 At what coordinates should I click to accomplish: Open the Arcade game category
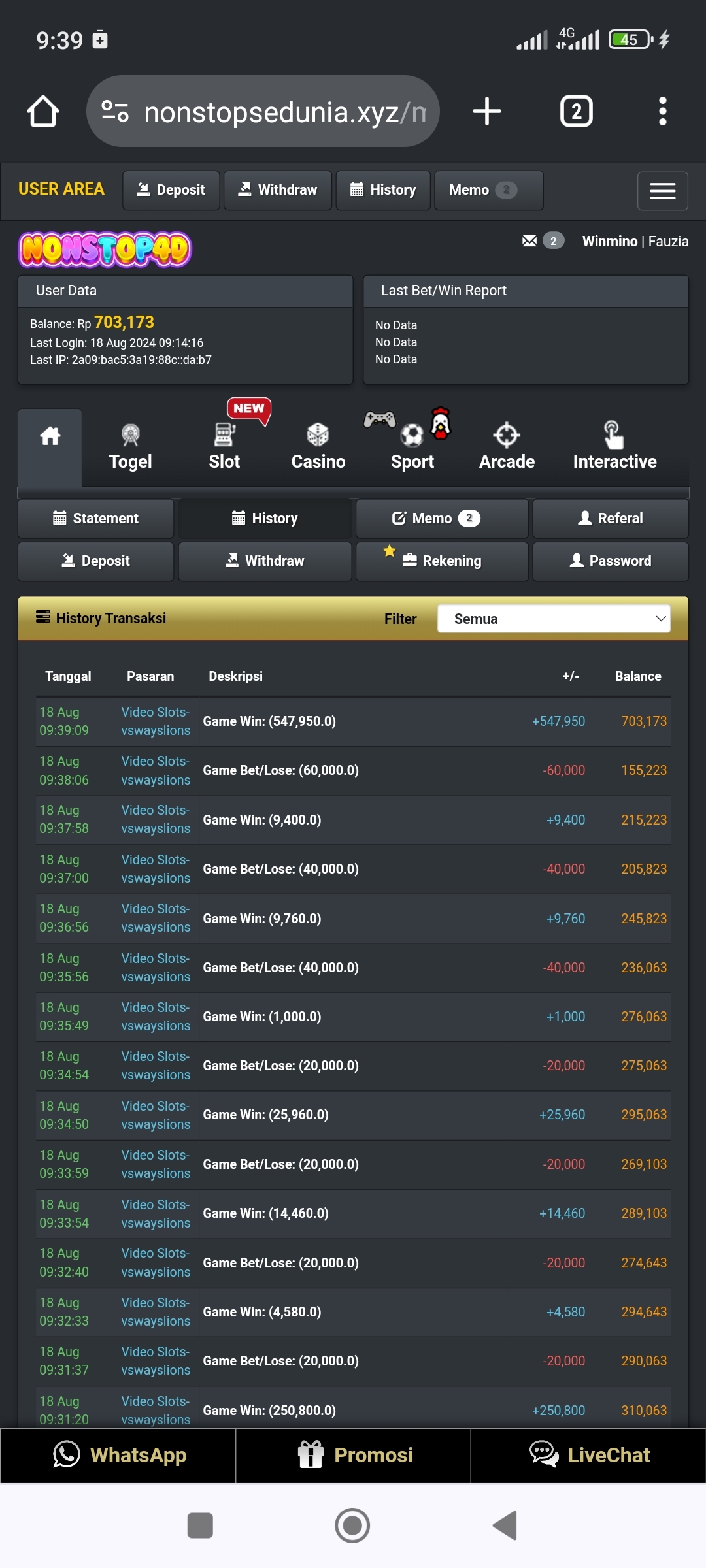507,448
